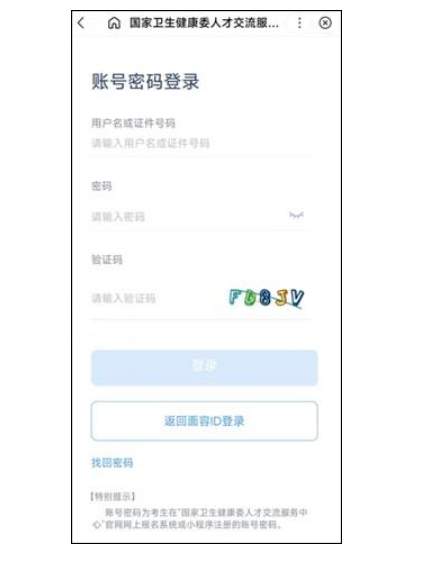Refresh the FD8JV captcha image

coord(266,298)
